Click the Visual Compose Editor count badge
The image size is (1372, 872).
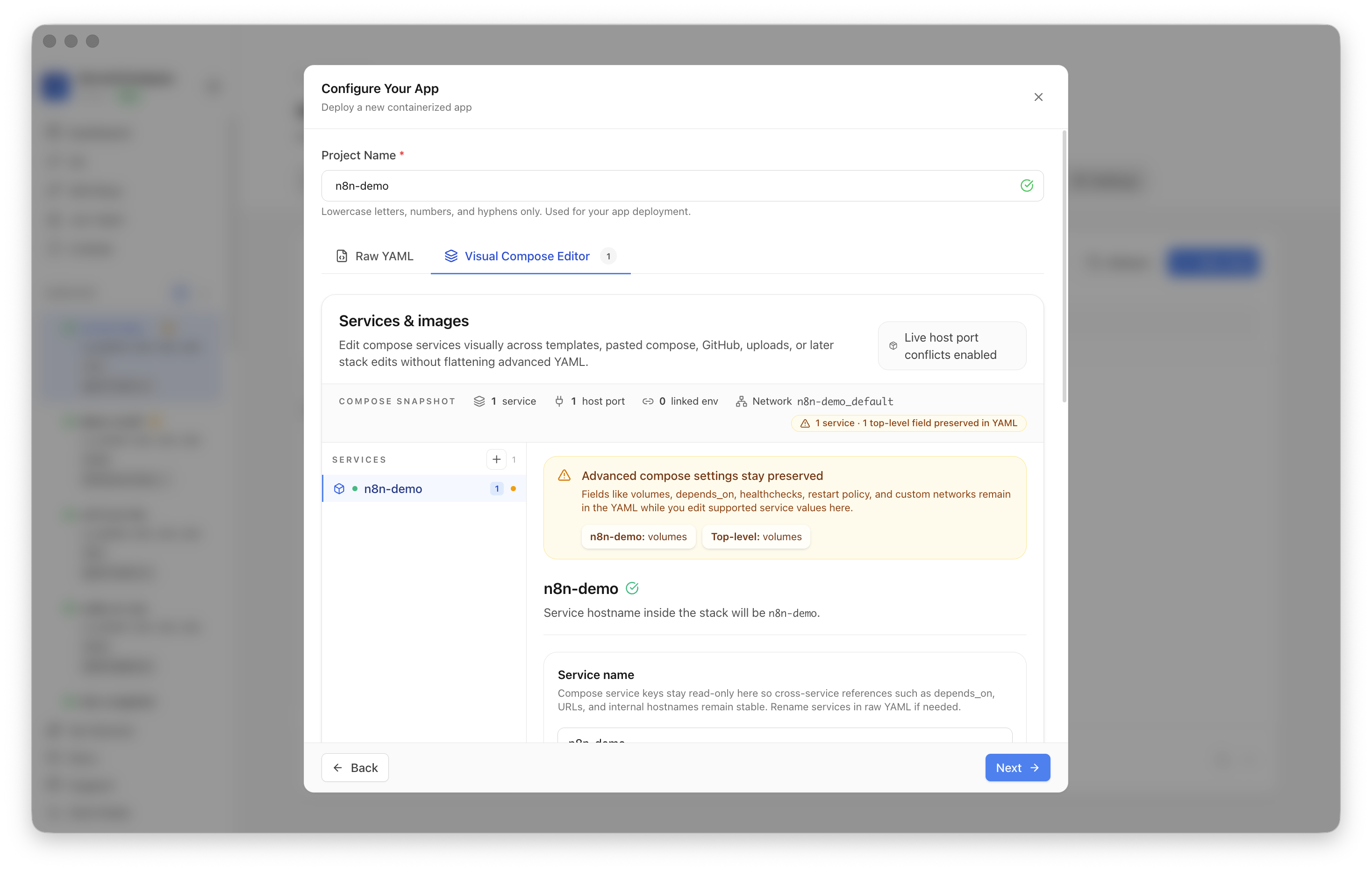click(608, 257)
